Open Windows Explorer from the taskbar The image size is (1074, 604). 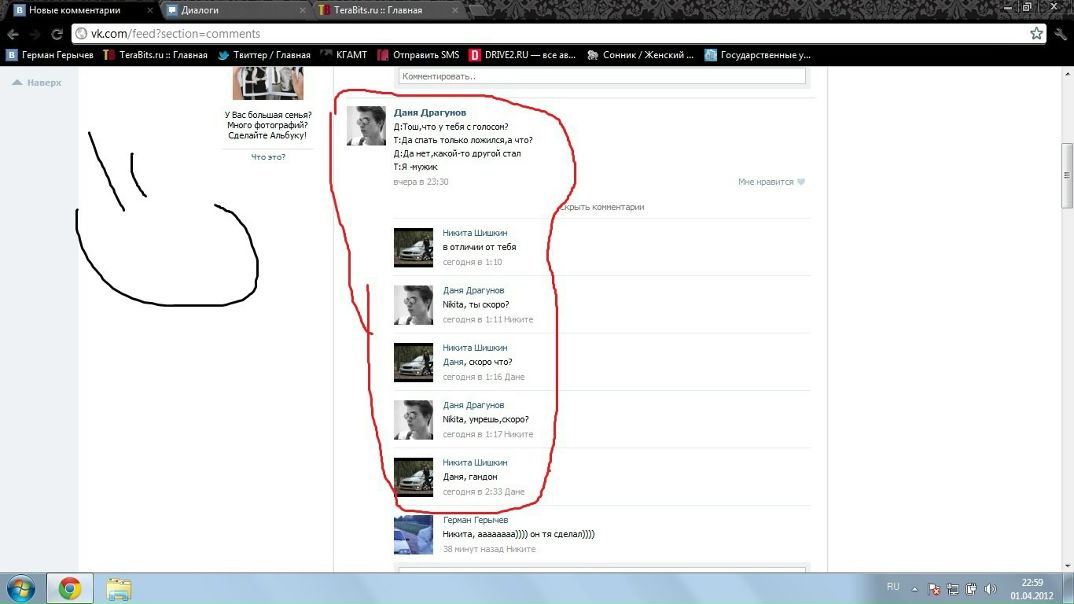pyautogui.click(x=119, y=588)
